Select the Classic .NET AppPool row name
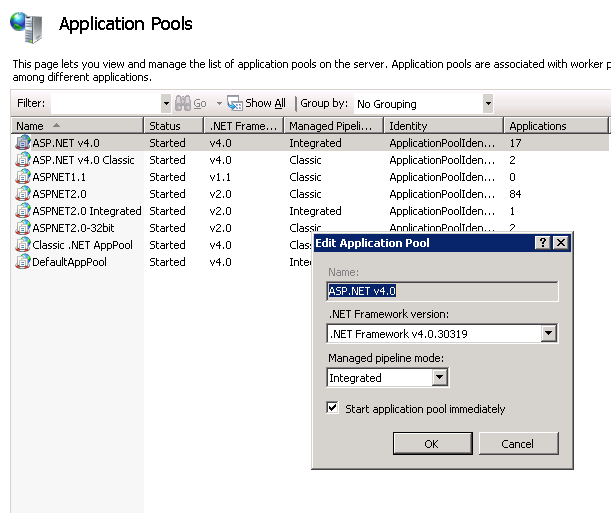 click(x=82, y=245)
